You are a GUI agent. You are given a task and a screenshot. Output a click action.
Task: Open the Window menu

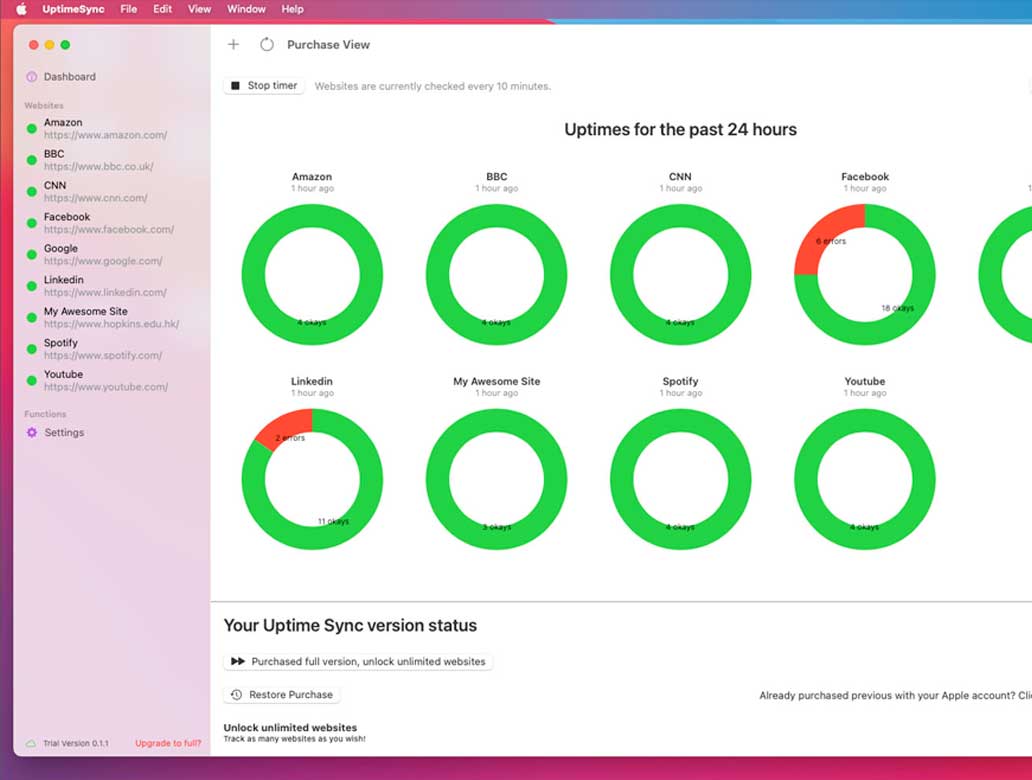[x=246, y=9]
